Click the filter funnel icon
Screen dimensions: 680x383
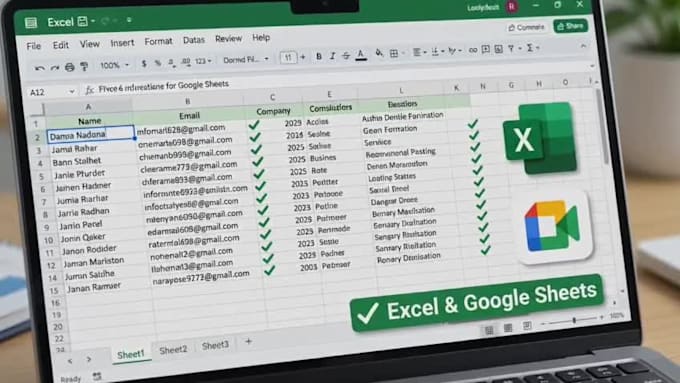pos(511,49)
